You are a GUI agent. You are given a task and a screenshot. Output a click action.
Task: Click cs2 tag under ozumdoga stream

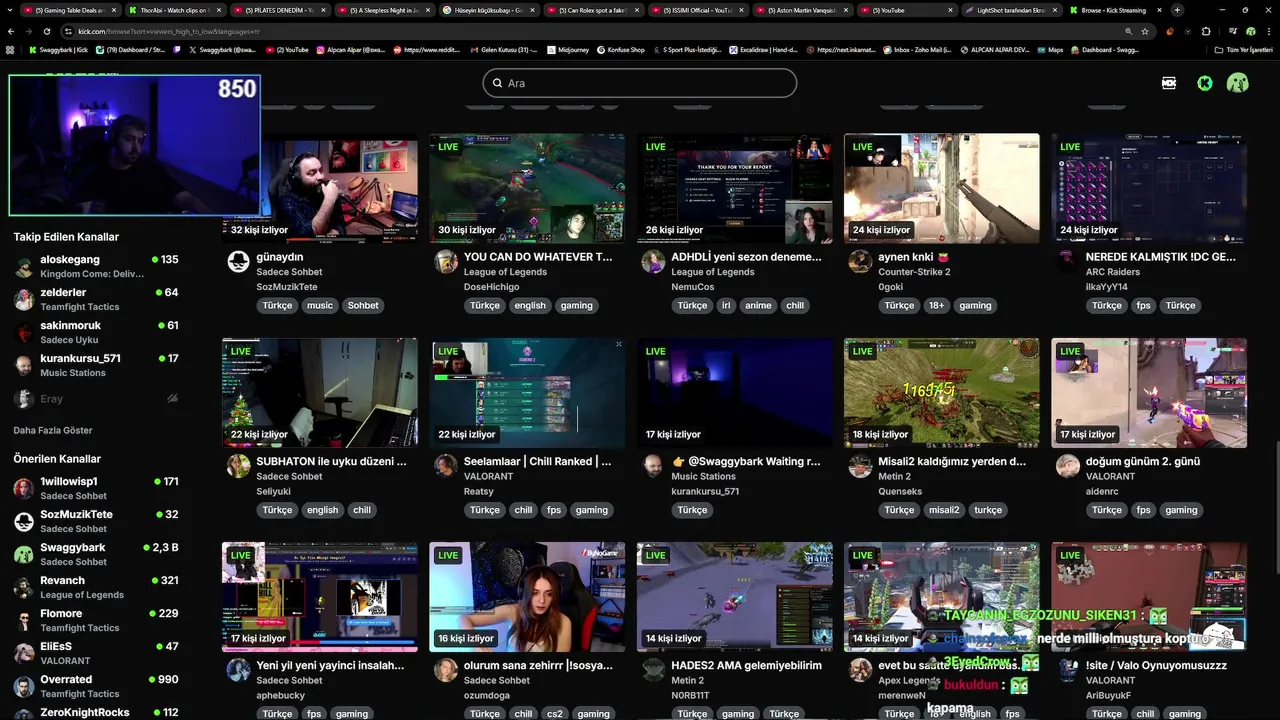[554, 714]
